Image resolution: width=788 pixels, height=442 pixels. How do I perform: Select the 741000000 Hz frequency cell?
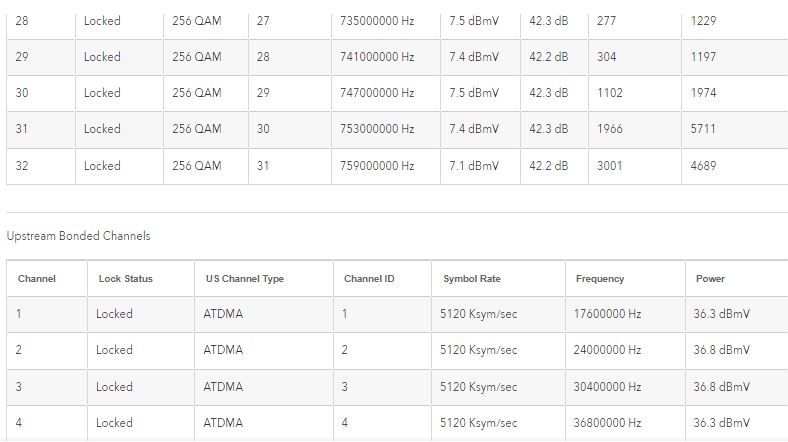pos(377,57)
